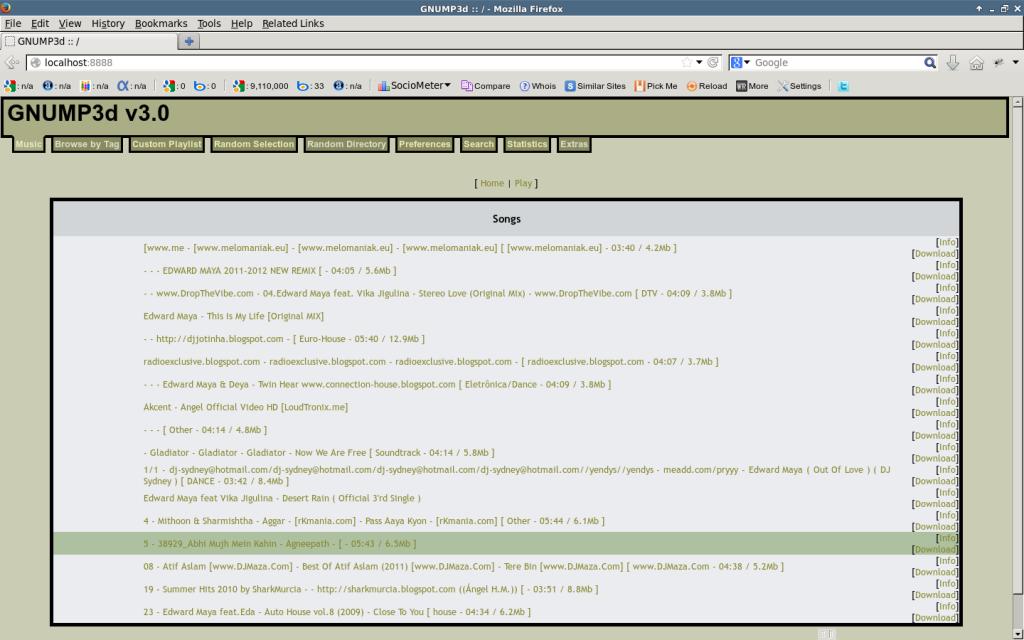The width and height of the screenshot is (1024, 640).
Task: Click the home icon in navigation bar
Action: point(976,63)
